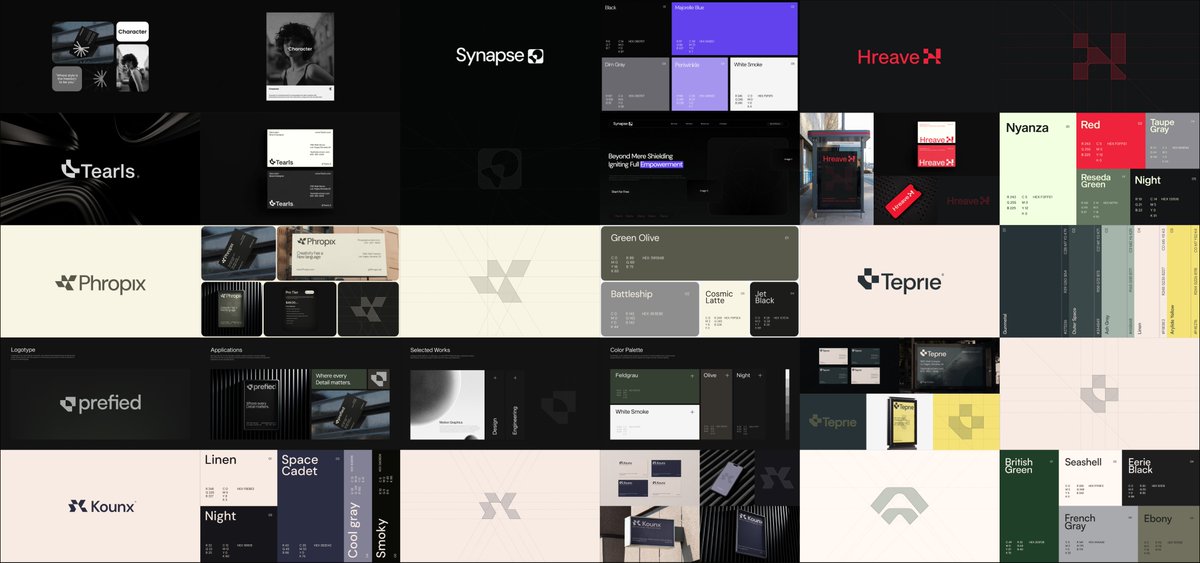The width and height of the screenshot is (1200, 563).
Task: Choose the Battleship gray swatch
Action: point(650,308)
